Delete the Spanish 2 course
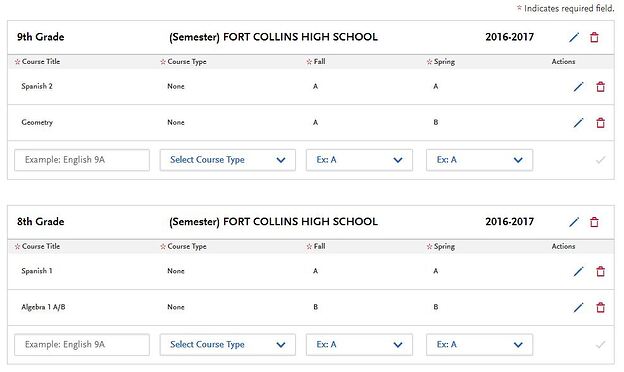The height and width of the screenshot is (372, 624). pos(601,87)
